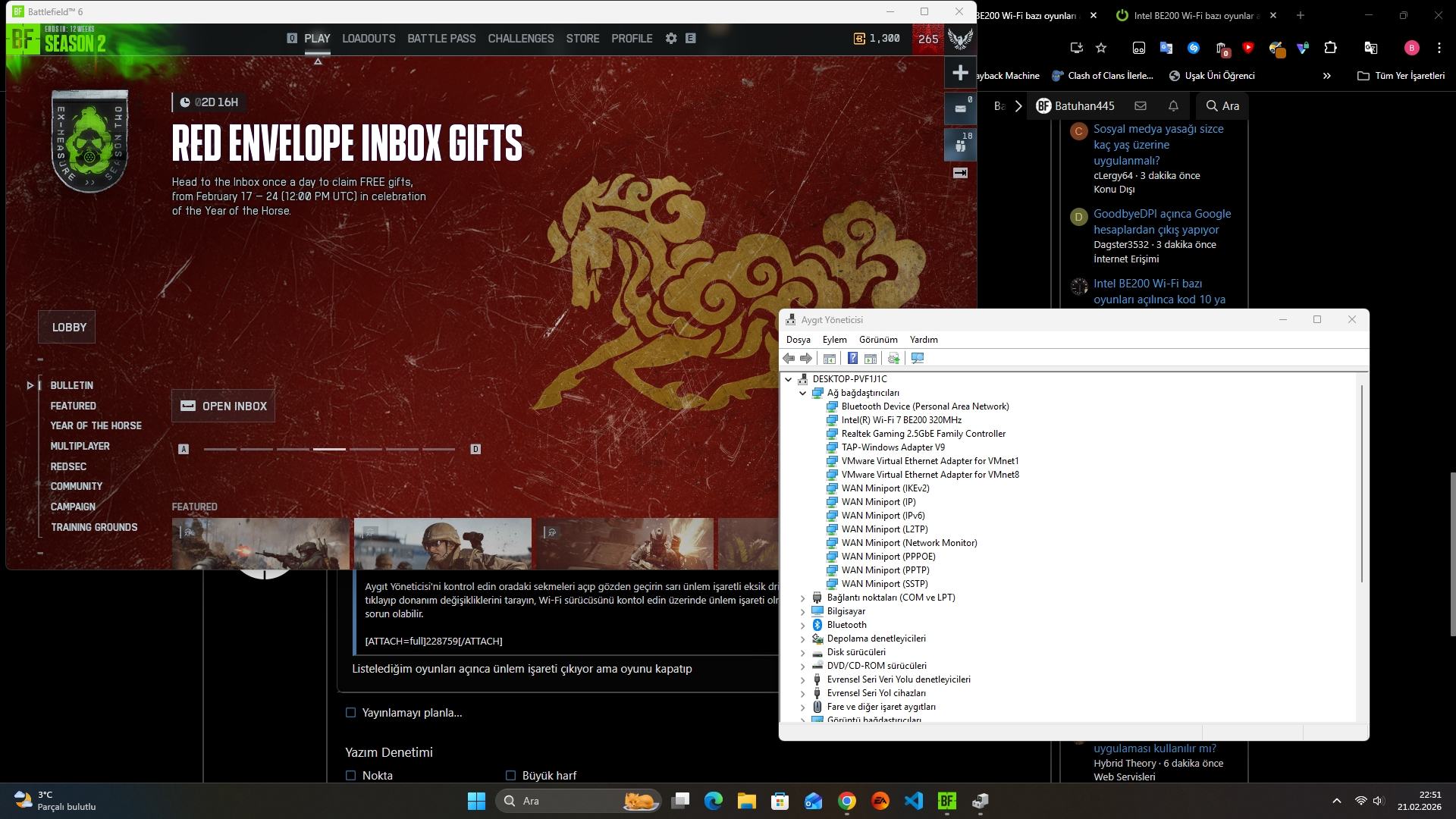This screenshot has height=819, width=1456.
Task: Go to the CHALLENGES tab
Action: pos(521,39)
